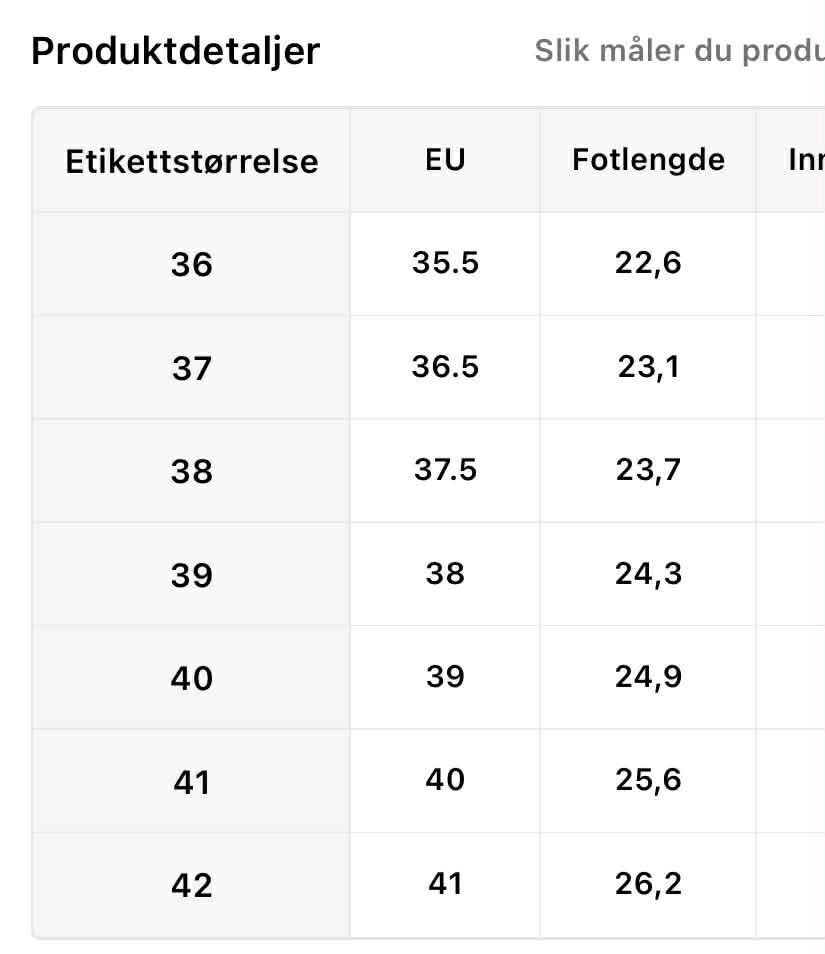Select the Fotlengde column header
The height and width of the screenshot is (954, 825).
(648, 160)
